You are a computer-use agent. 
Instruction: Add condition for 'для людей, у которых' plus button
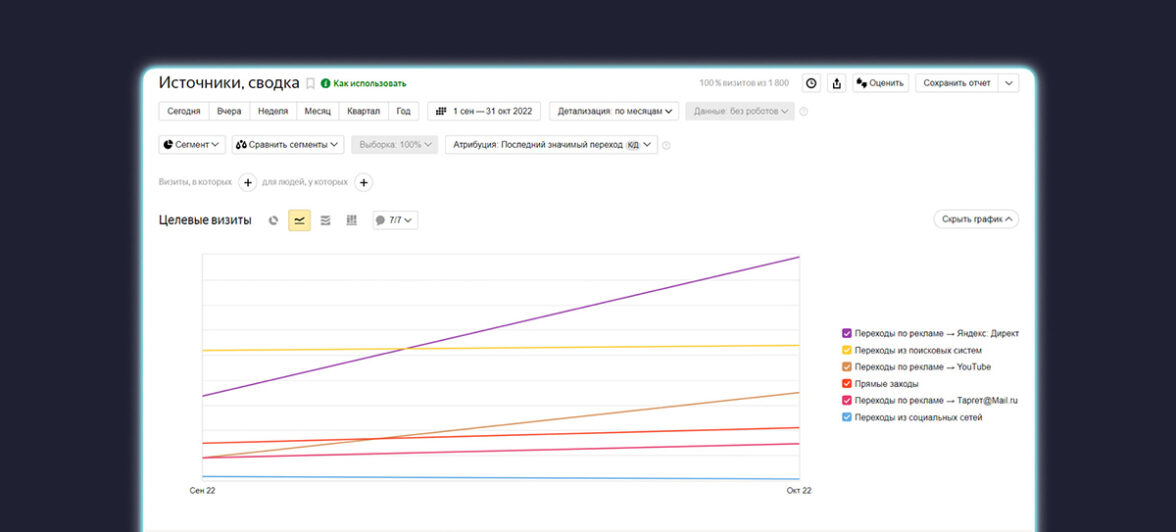pyautogui.click(x=364, y=182)
